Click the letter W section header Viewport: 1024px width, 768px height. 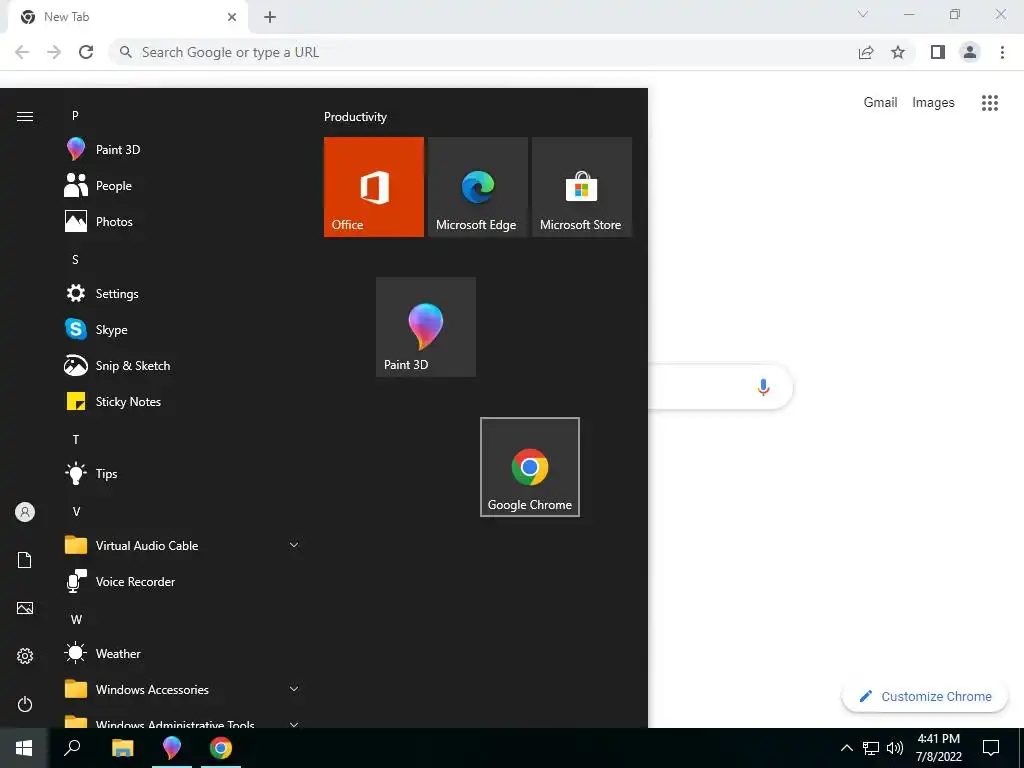[x=76, y=619]
